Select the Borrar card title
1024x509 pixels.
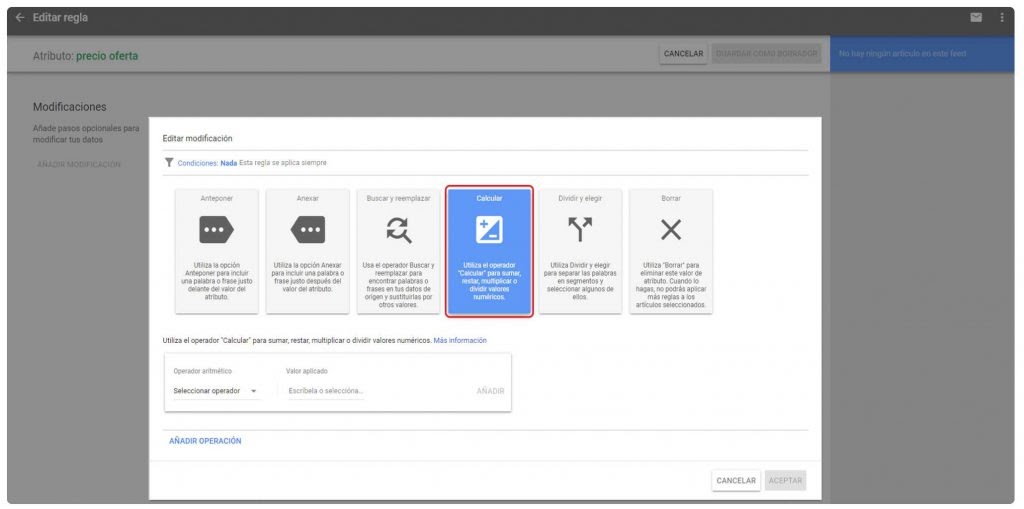click(x=671, y=198)
